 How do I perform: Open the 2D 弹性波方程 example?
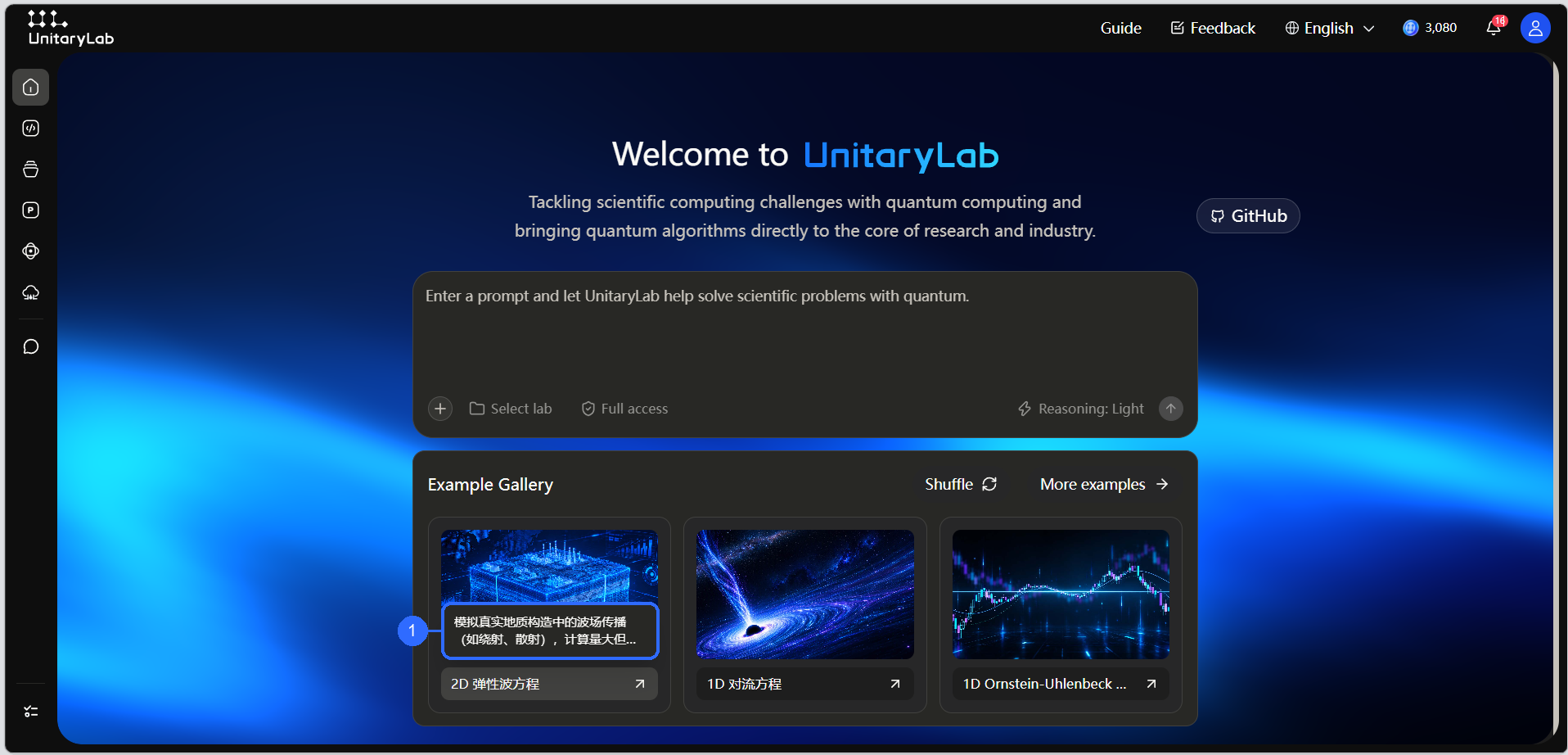coord(549,684)
